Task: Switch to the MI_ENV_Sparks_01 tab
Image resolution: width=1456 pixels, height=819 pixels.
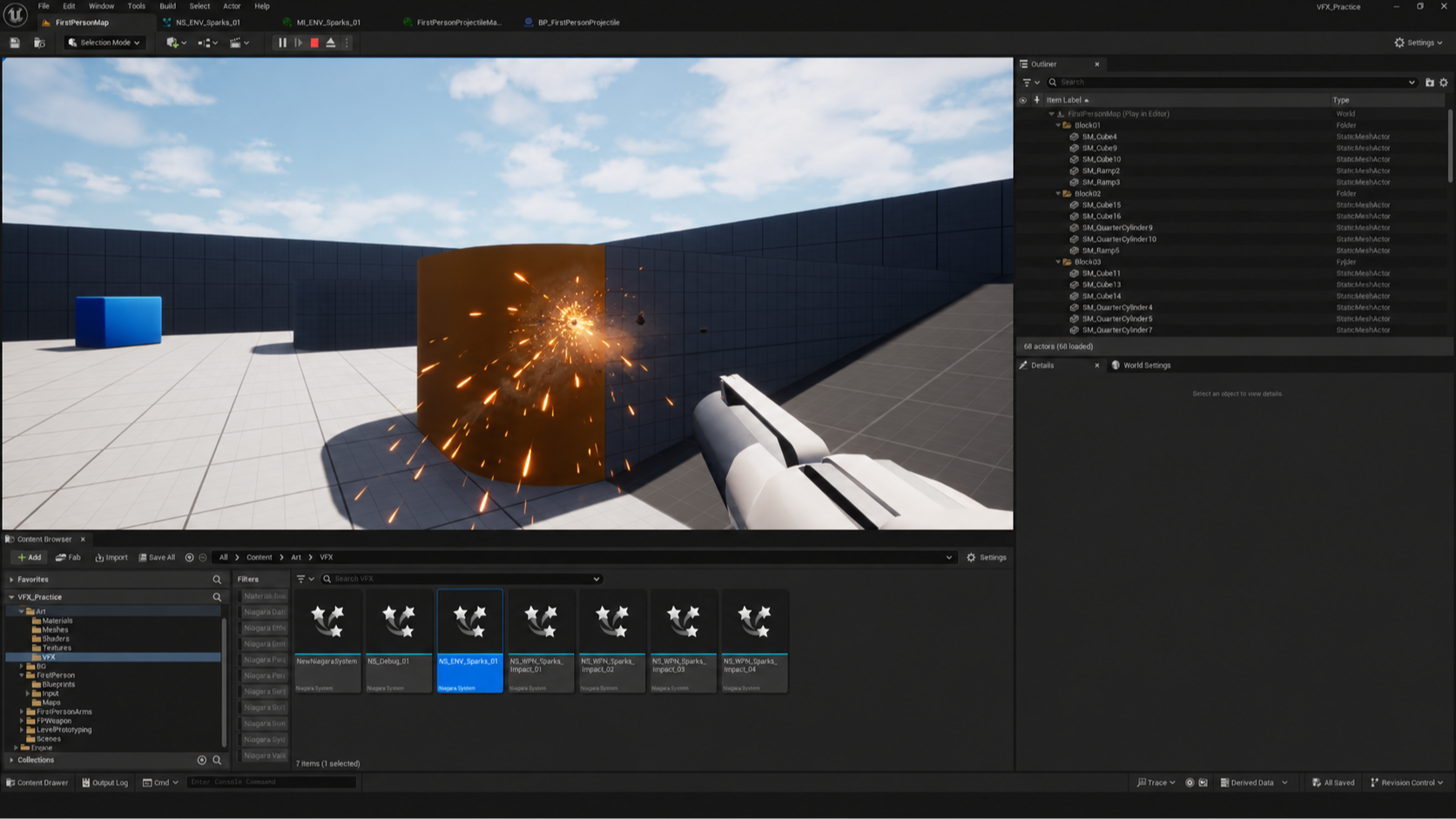Action: (327, 23)
